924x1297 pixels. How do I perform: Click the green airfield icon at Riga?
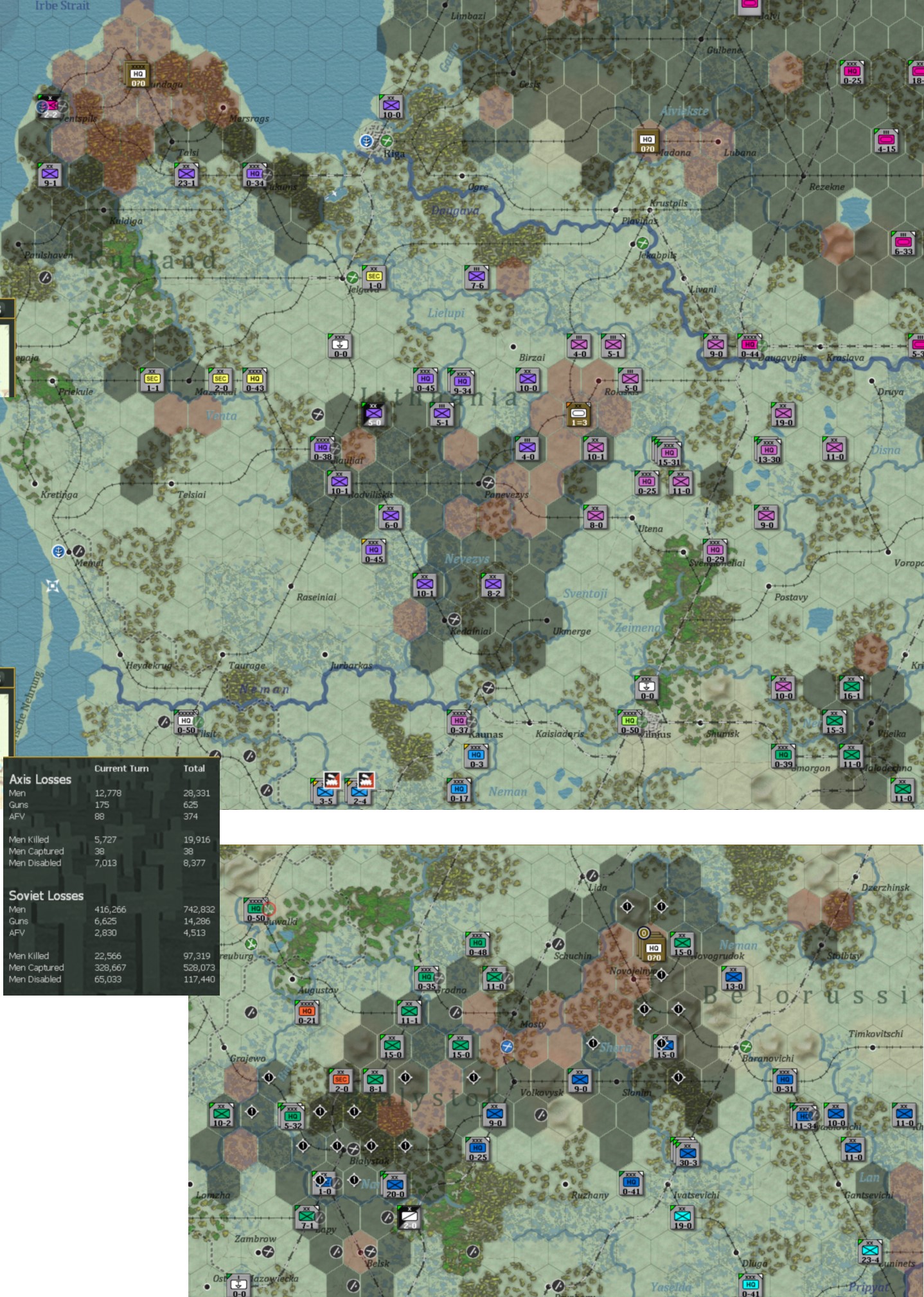386,141
